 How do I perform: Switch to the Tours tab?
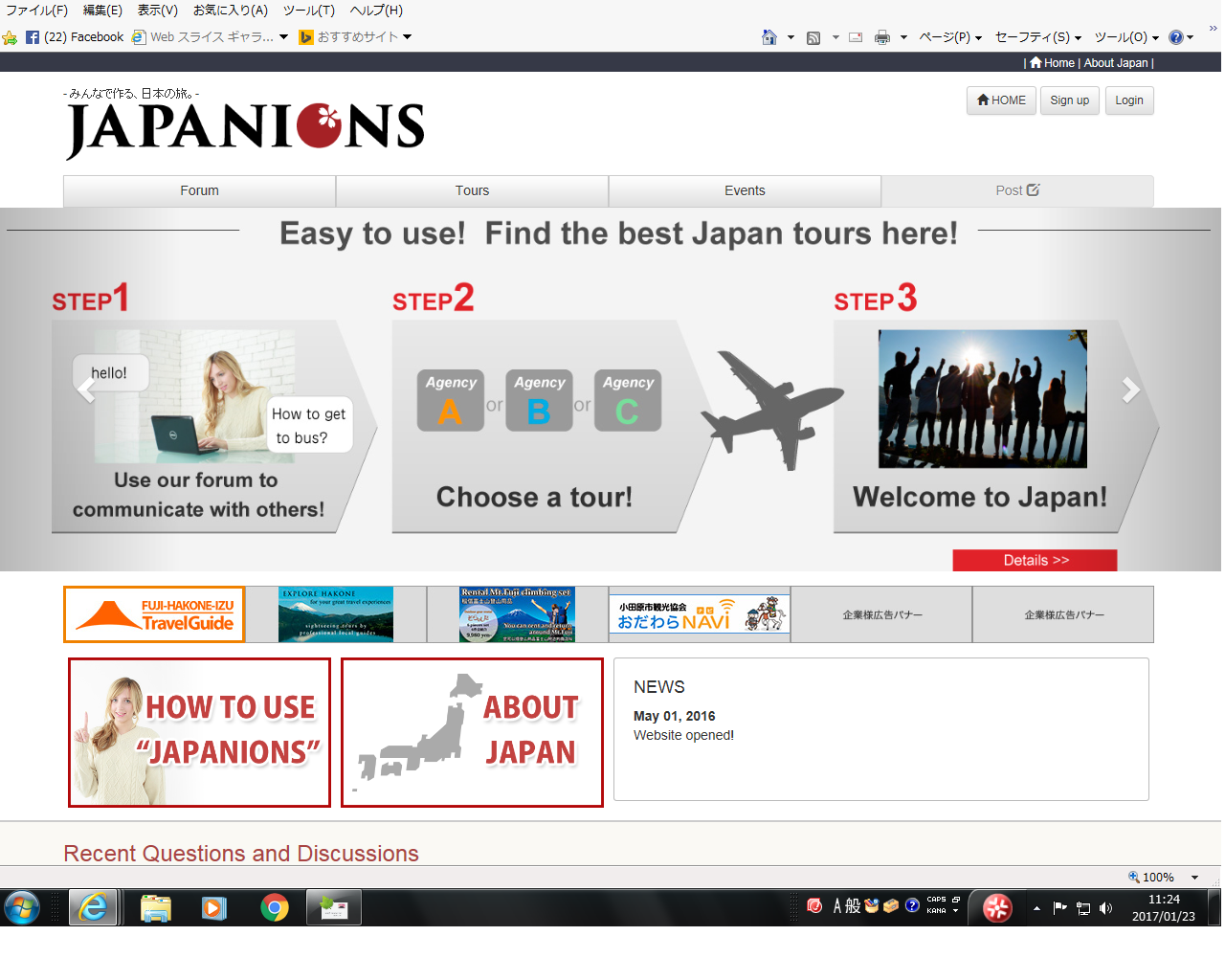click(472, 191)
